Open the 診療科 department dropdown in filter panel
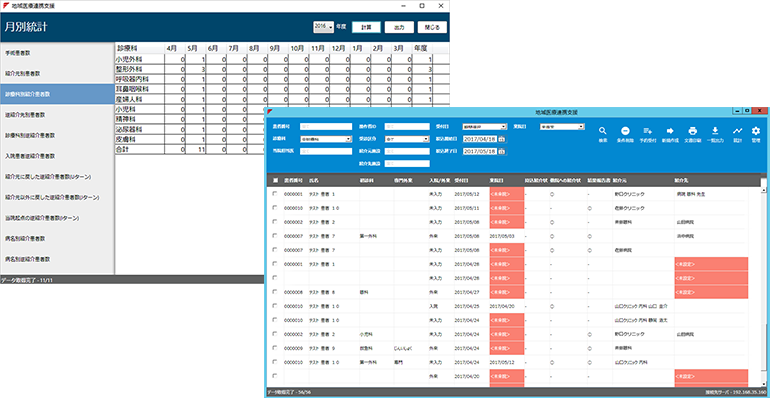 (325, 139)
